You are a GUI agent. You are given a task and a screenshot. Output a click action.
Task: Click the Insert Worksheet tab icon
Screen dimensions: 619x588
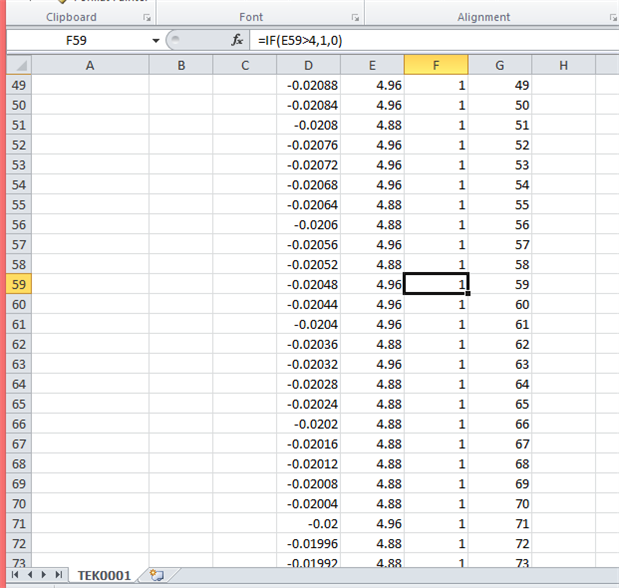pyautogui.click(x=156, y=575)
